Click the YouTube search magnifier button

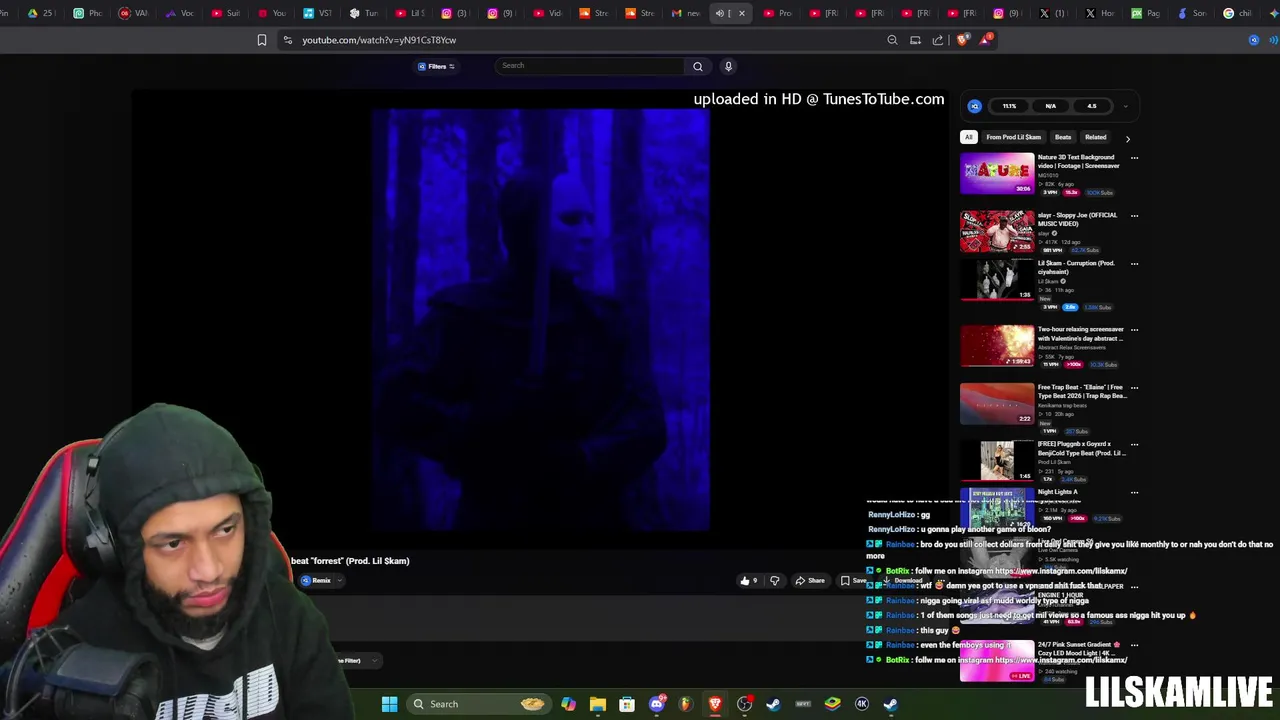(698, 66)
